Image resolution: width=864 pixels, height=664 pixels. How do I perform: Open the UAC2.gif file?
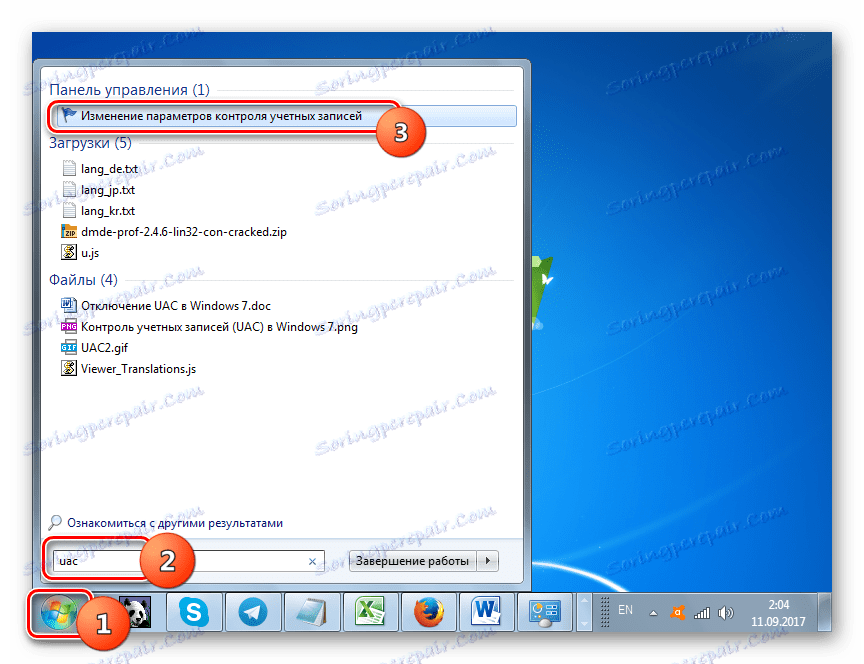[104, 348]
